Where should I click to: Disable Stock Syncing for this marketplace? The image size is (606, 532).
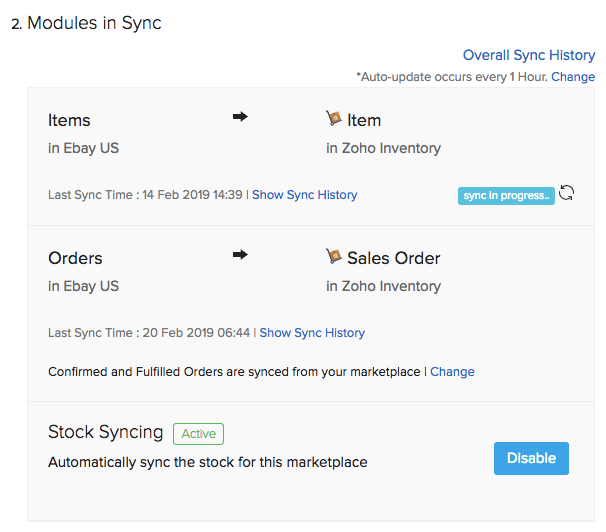531,458
